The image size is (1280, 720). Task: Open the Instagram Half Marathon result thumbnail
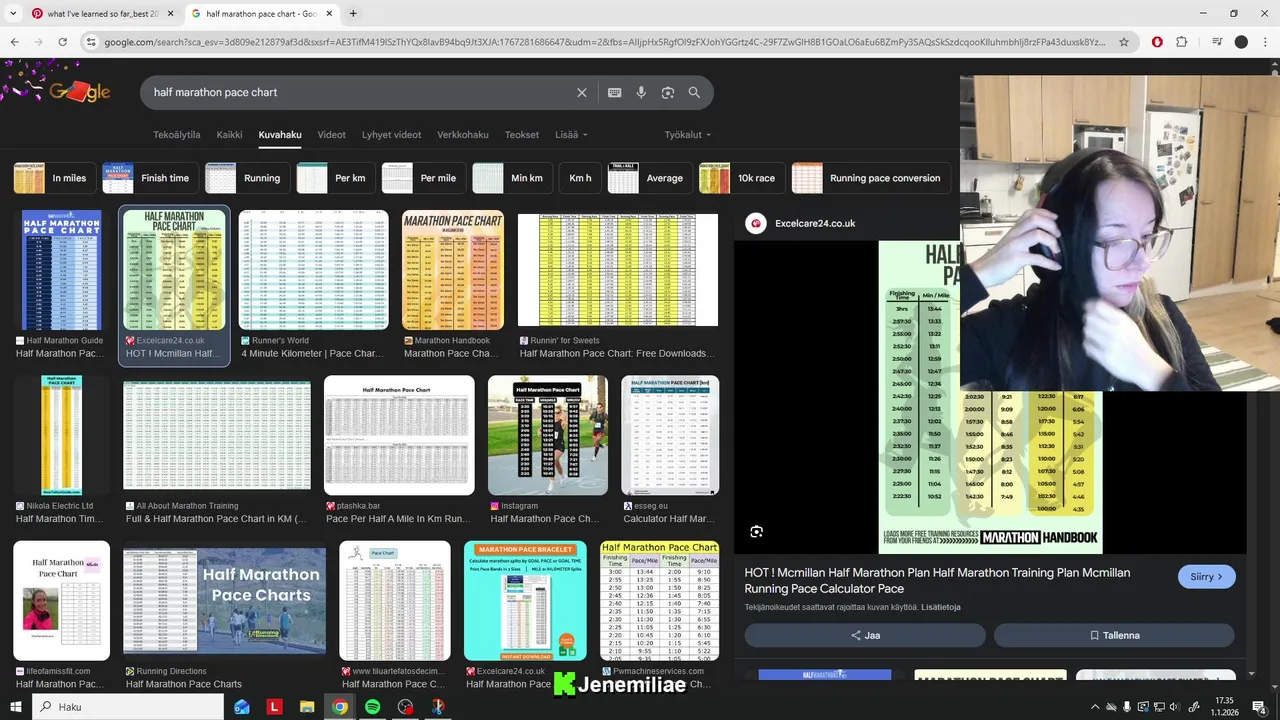click(x=548, y=435)
